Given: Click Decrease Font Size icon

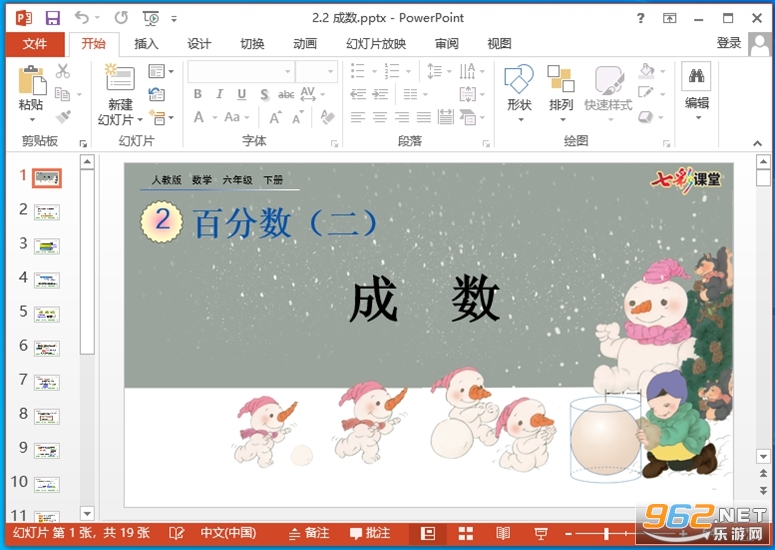Looking at the screenshot, I should point(298,118).
